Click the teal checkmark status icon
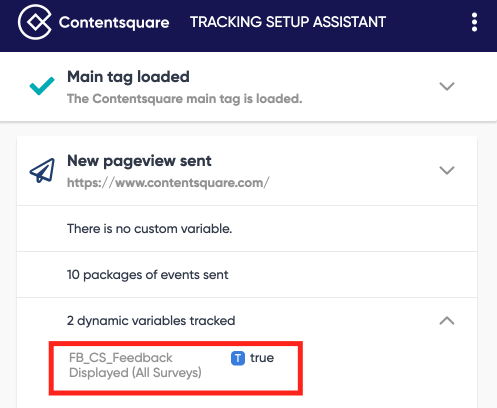Viewport: 497px width, 408px height. (42, 86)
